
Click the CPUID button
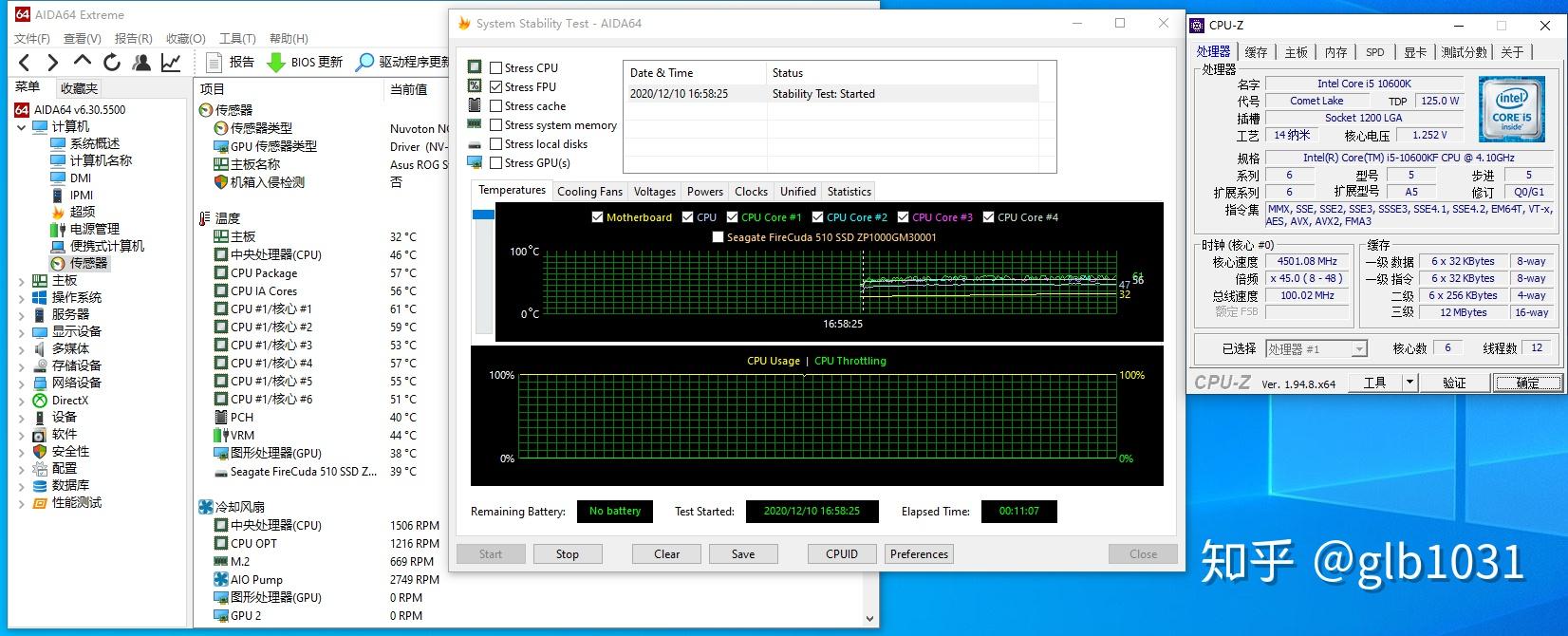(842, 554)
